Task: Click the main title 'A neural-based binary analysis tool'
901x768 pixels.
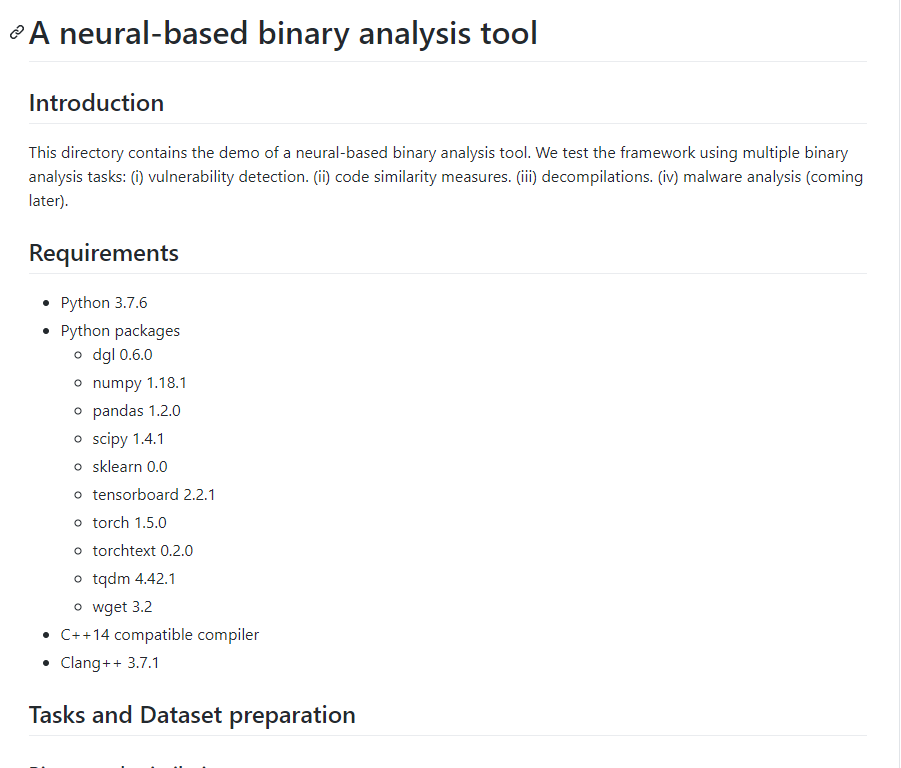Action: [283, 33]
